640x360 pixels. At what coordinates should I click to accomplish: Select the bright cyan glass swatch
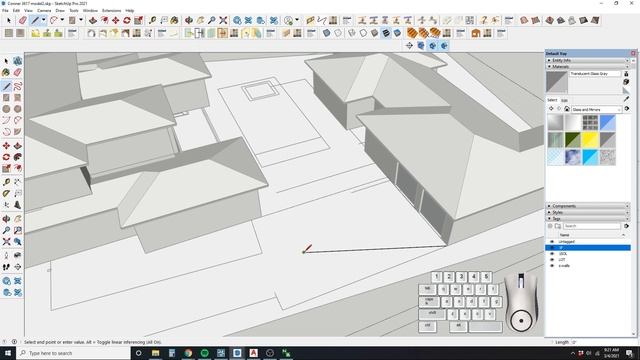tap(590, 157)
